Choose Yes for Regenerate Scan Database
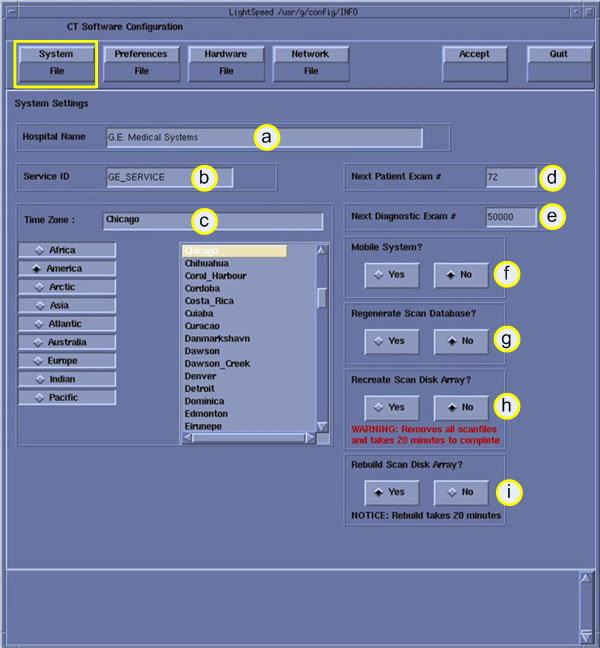The height and width of the screenshot is (648, 600). point(390,341)
